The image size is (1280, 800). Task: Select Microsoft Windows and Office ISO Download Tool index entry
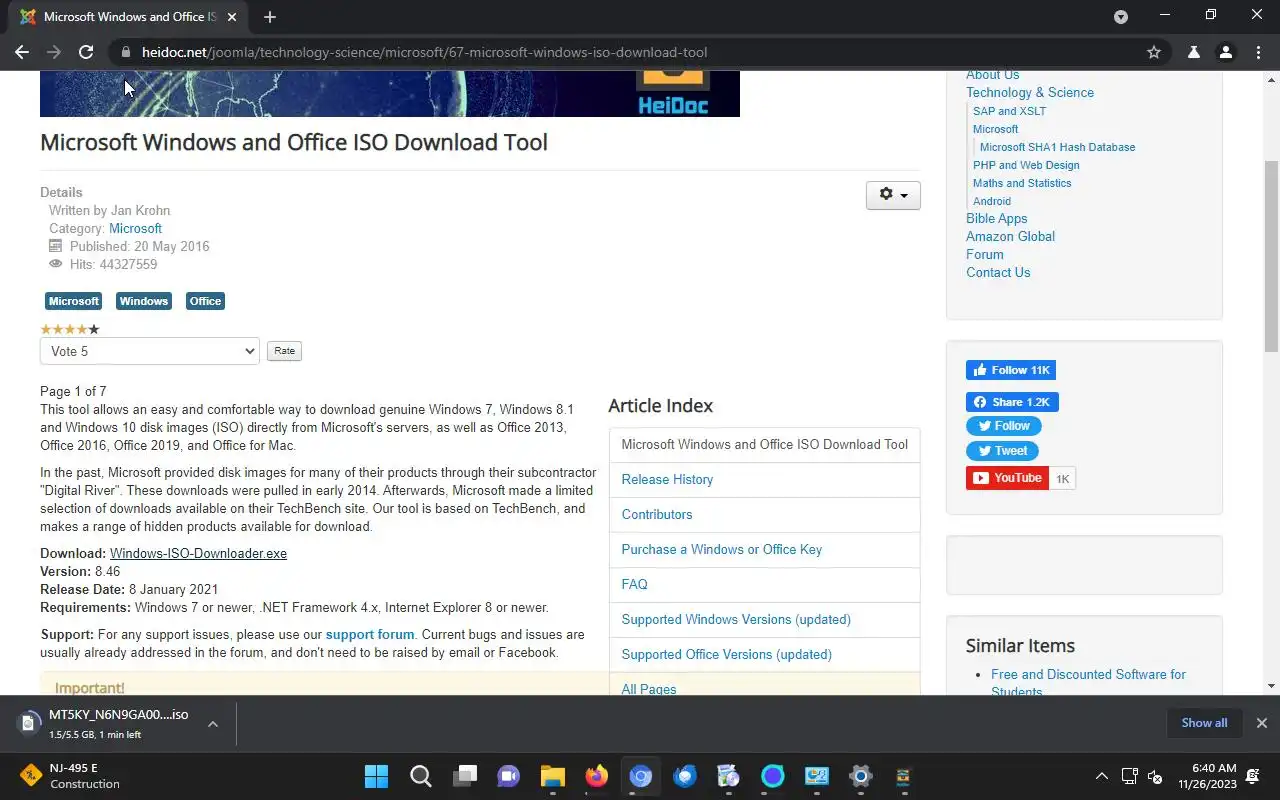(x=764, y=444)
